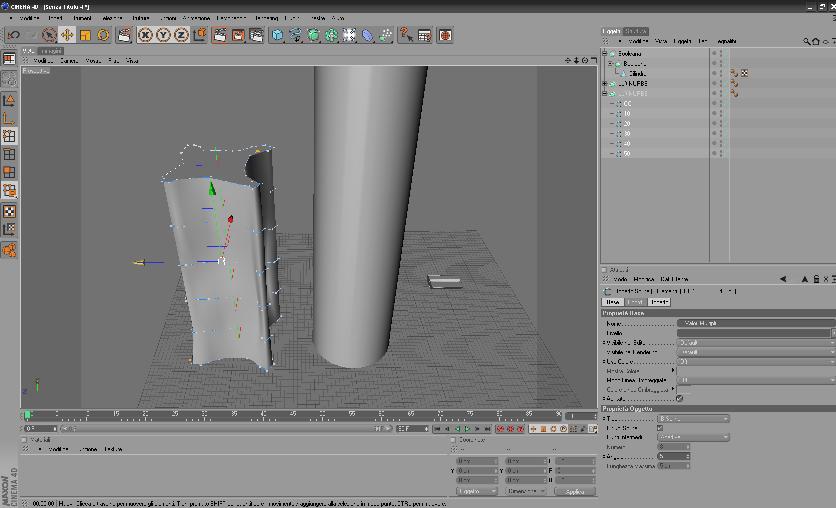Collapse the top Boolean object tree
Screen dimensions: 836x508
605,53
